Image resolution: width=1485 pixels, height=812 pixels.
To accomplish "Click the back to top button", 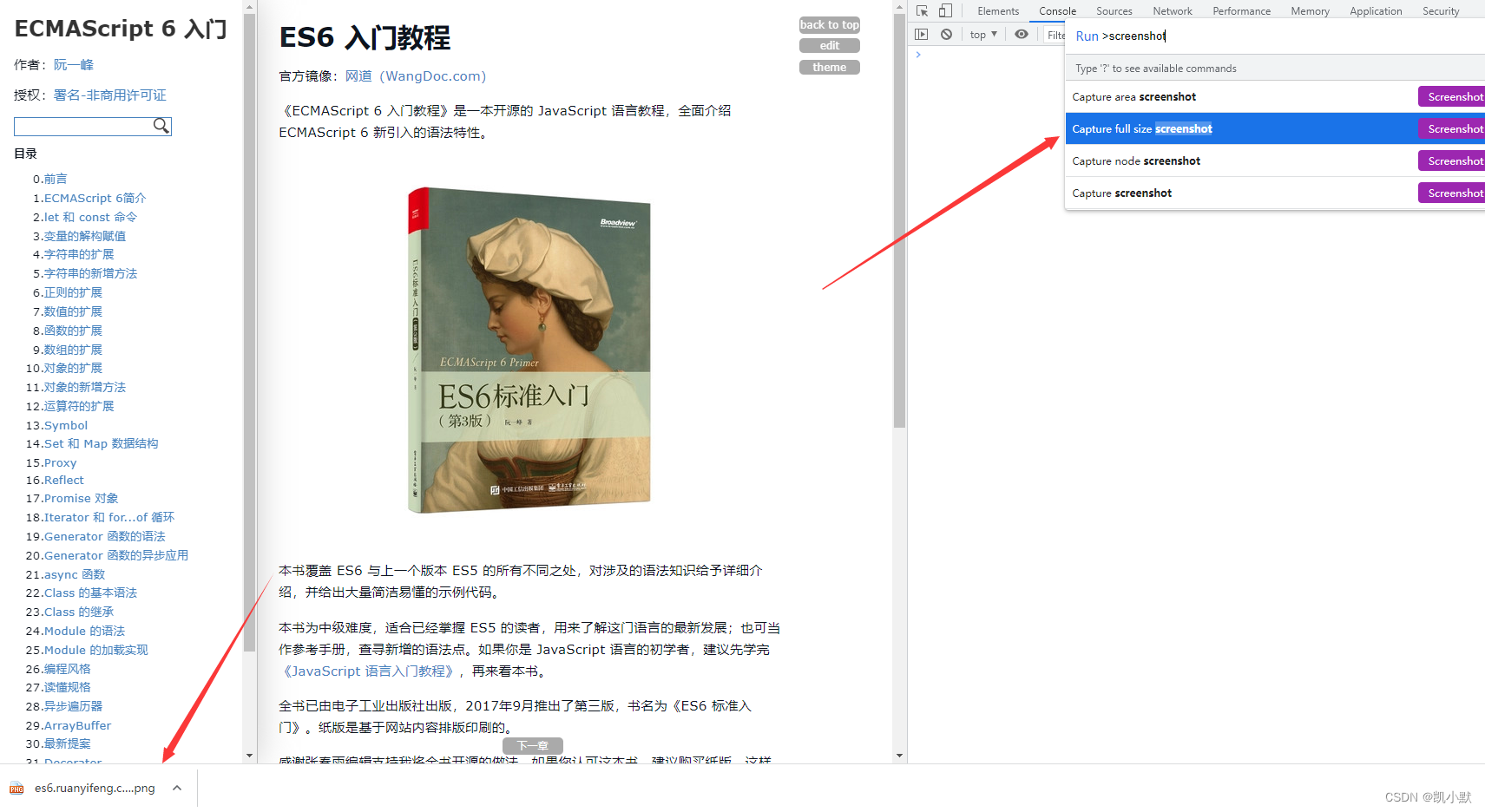I will point(830,24).
